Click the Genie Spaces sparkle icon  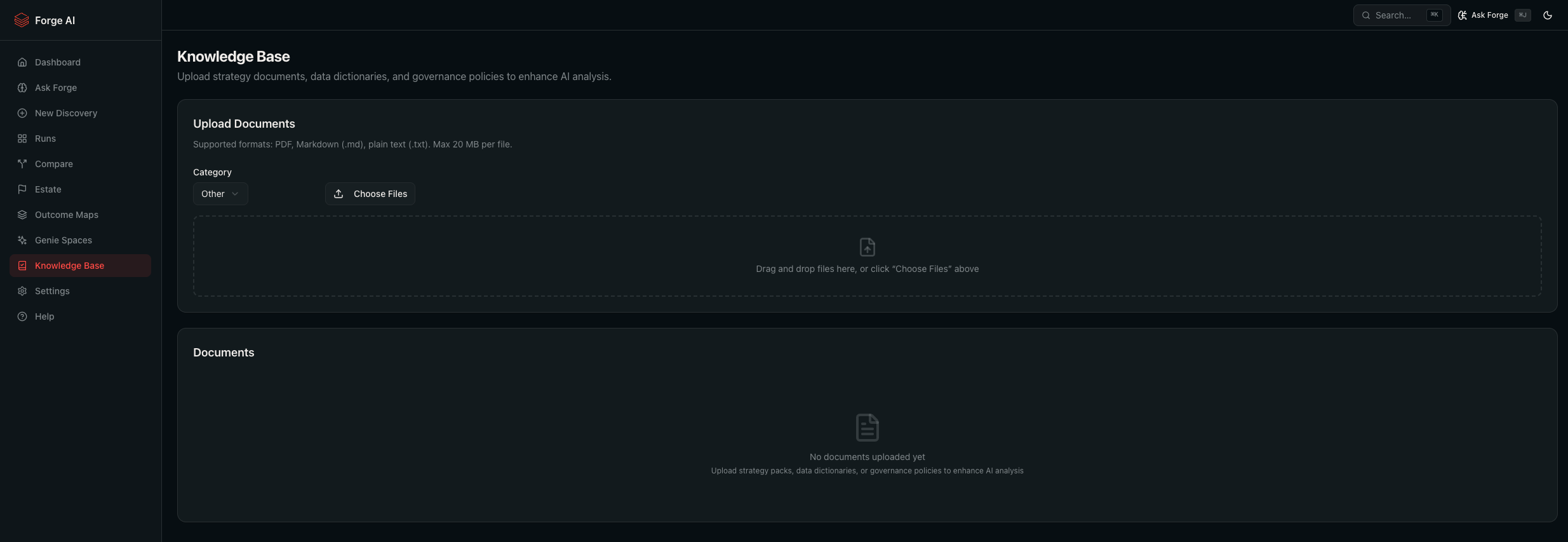click(x=22, y=240)
